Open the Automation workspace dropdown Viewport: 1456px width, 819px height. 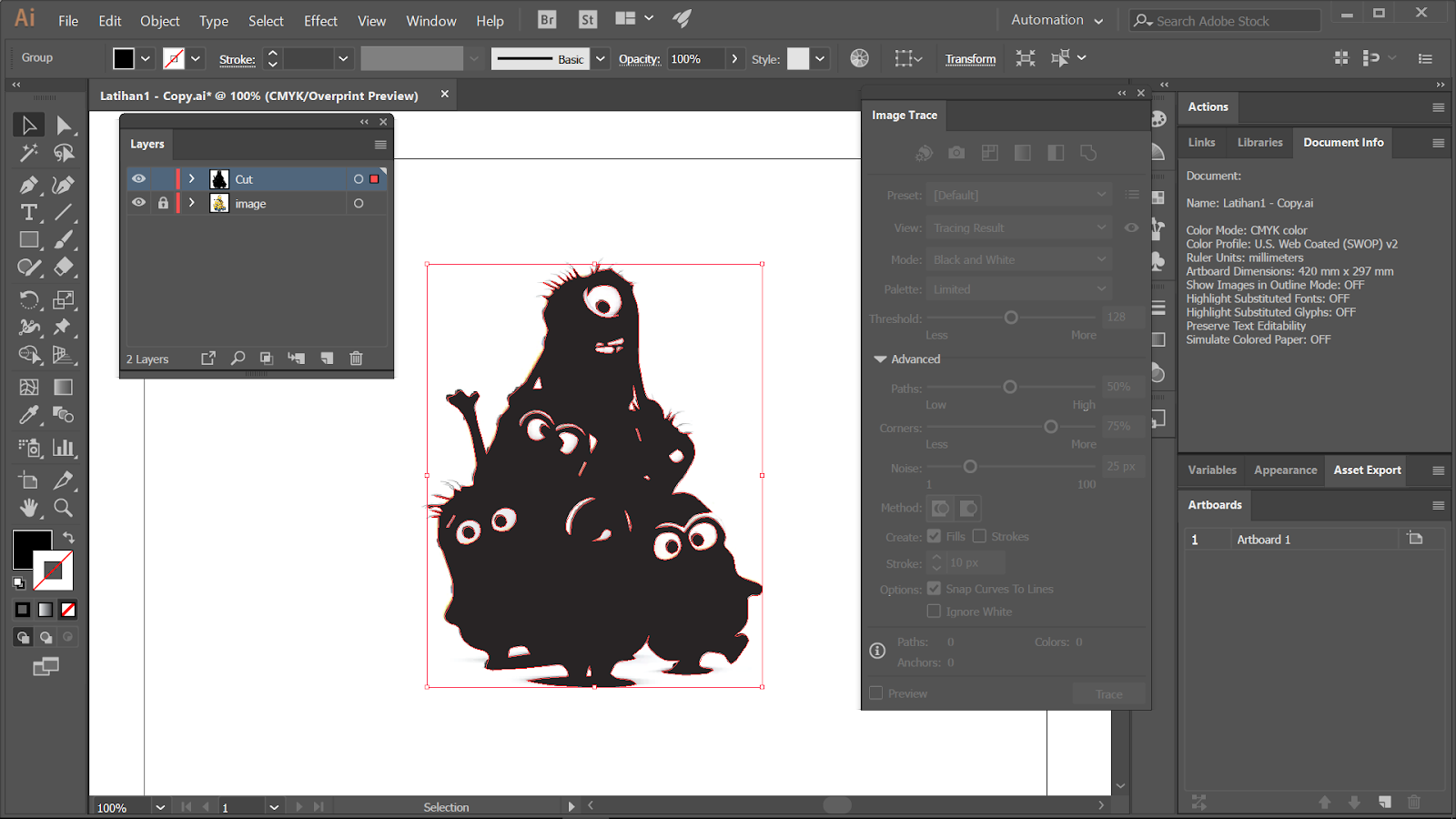[1057, 20]
